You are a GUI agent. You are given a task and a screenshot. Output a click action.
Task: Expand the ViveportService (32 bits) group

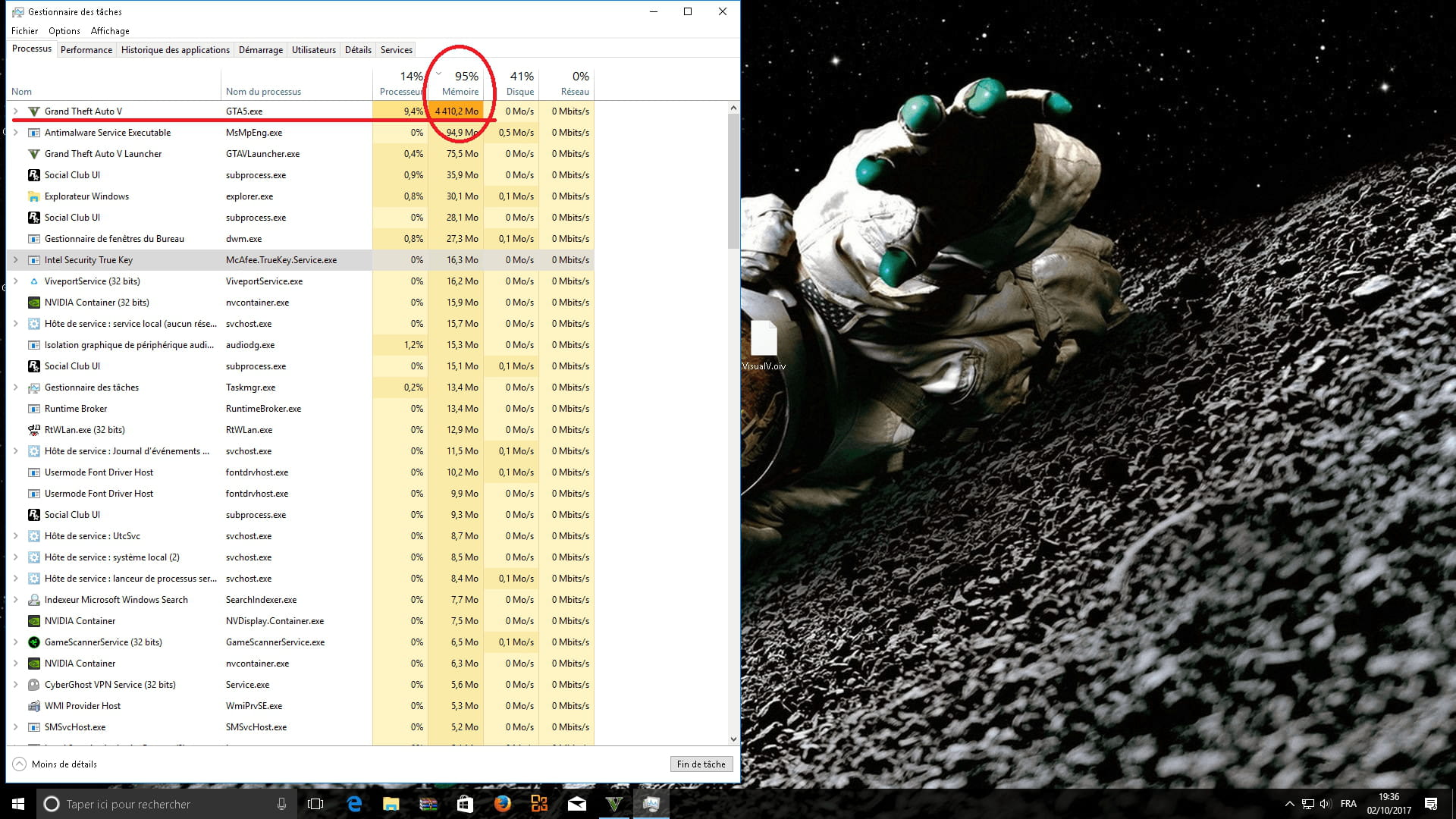[x=15, y=281]
